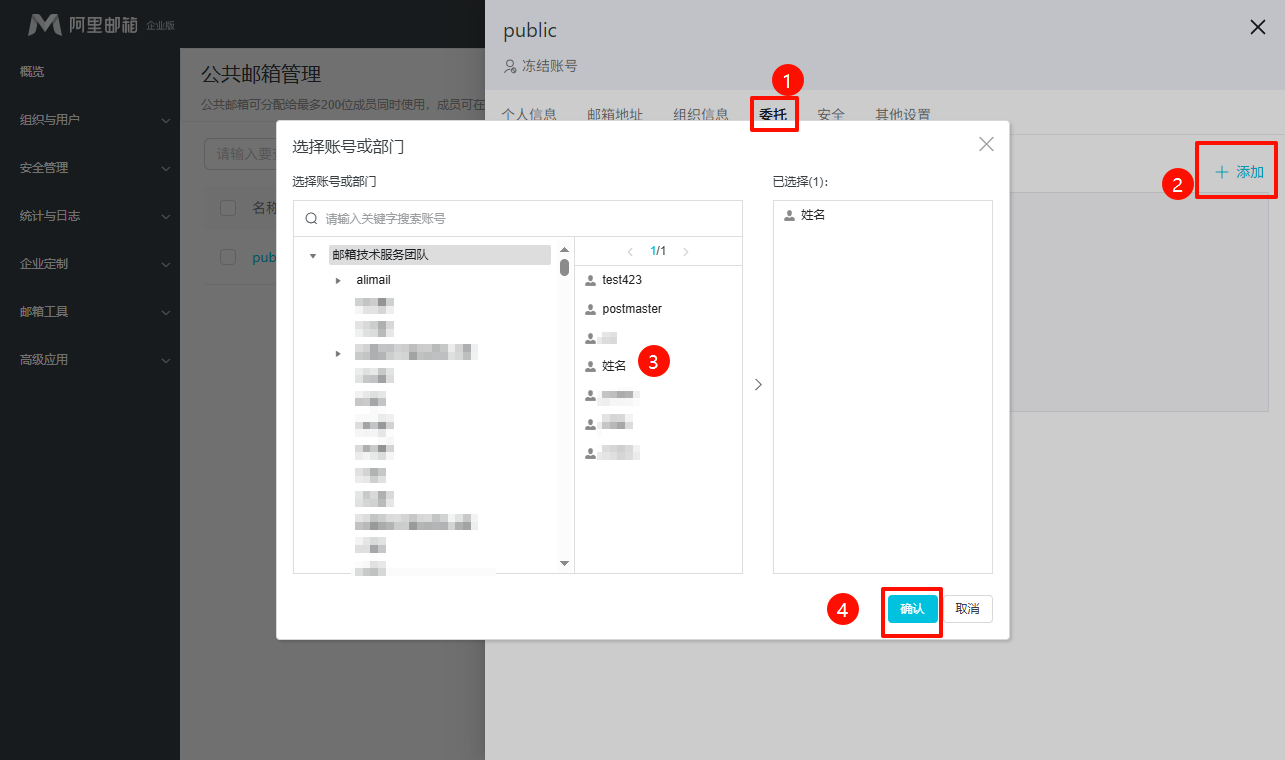Viewport: 1285px width, 760px height.
Task: Click the freeze account icon under public
Action: (x=510, y=66)
